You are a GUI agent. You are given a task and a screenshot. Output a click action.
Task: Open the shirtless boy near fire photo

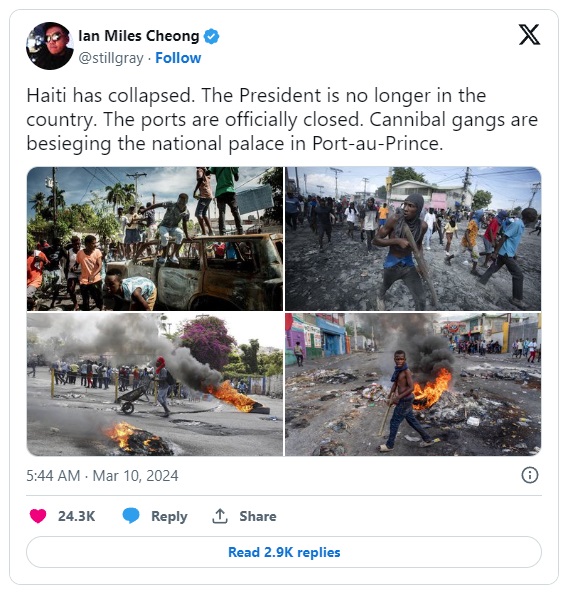(413, 384)
